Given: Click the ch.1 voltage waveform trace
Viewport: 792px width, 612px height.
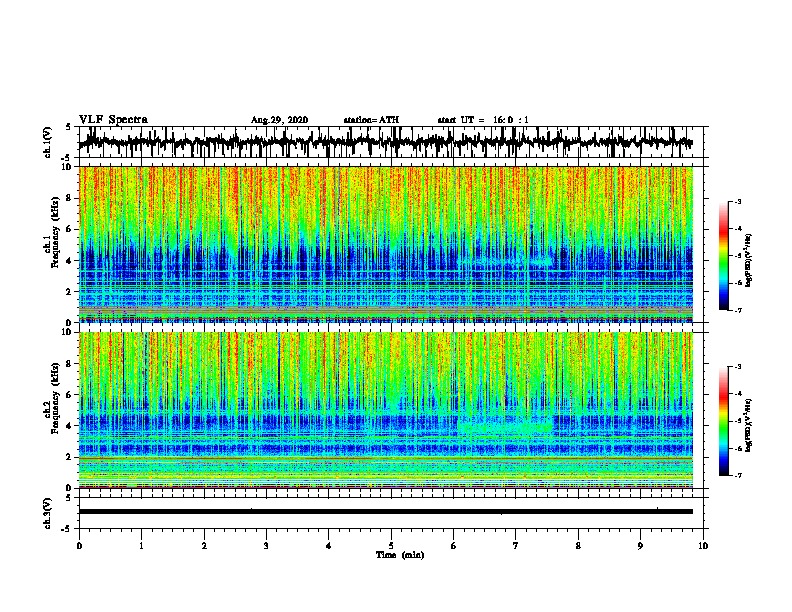Looking at the screenshot, I should 385,142.
